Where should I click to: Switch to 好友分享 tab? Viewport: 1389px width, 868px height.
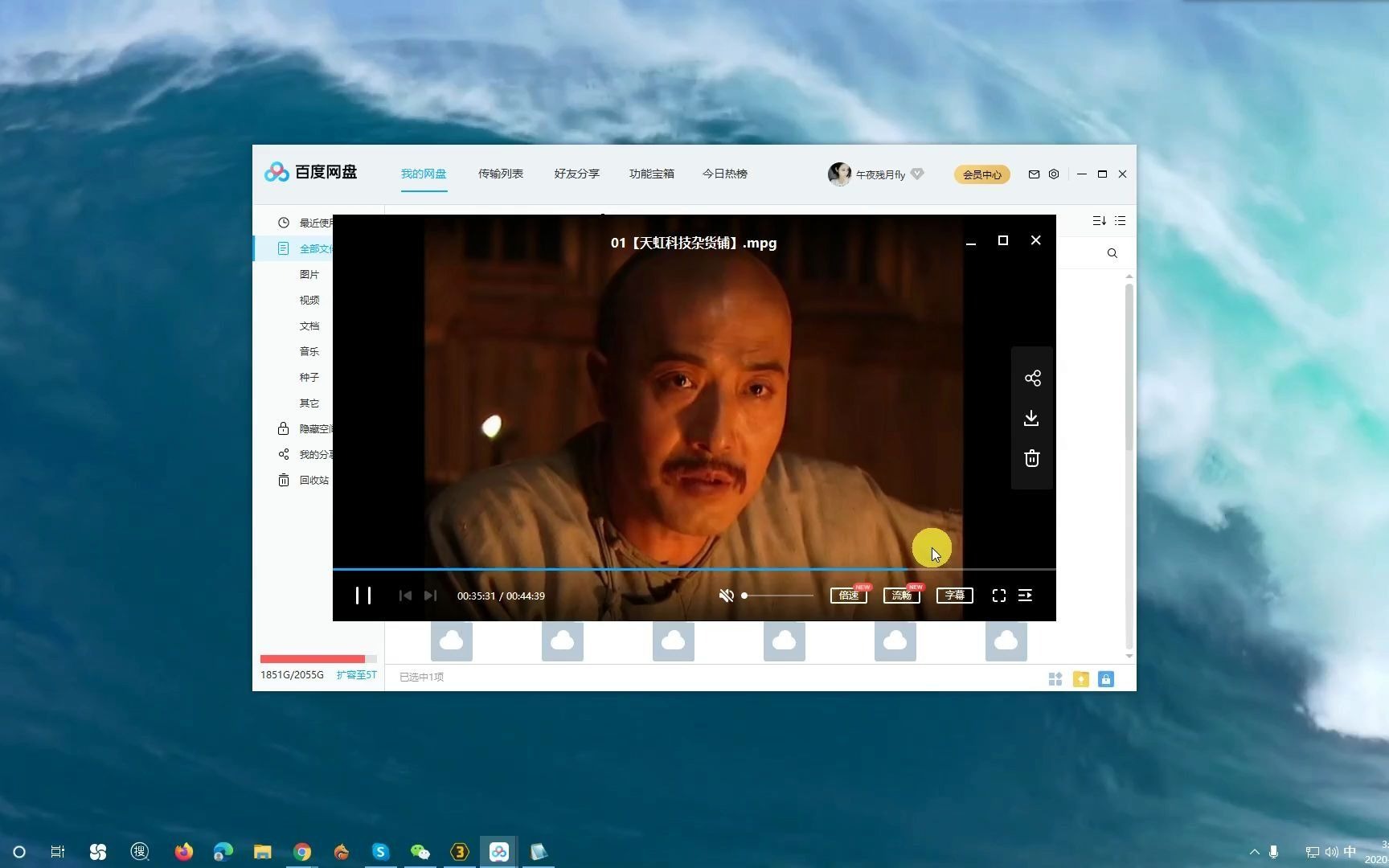577,174
